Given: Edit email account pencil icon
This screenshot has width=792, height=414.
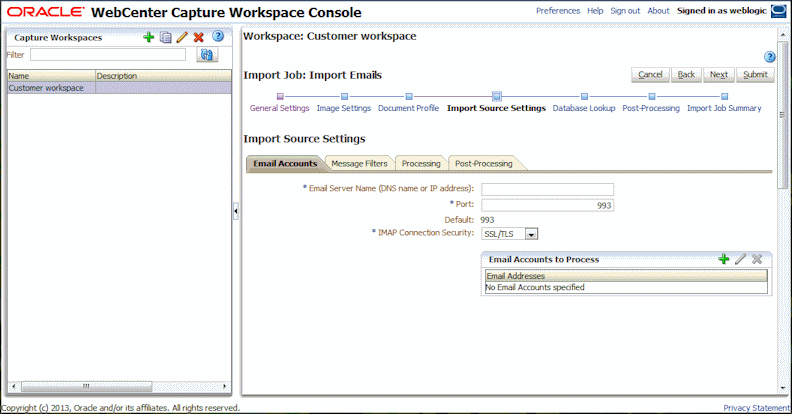Looking at the screenshot, I should pos(740,259).
